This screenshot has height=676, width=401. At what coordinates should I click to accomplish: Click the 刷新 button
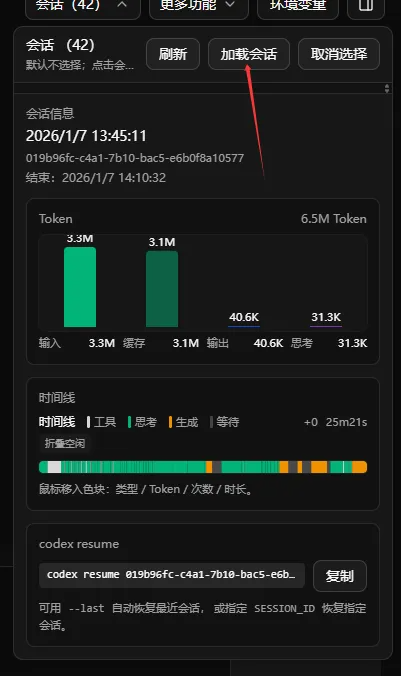pyautogui.click(x=173, y=54)
